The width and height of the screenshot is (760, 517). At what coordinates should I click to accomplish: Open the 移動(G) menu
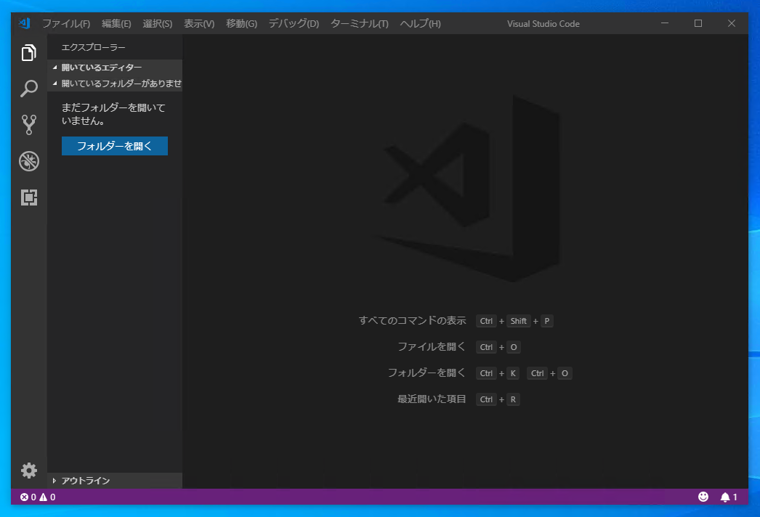click(241, 24)
